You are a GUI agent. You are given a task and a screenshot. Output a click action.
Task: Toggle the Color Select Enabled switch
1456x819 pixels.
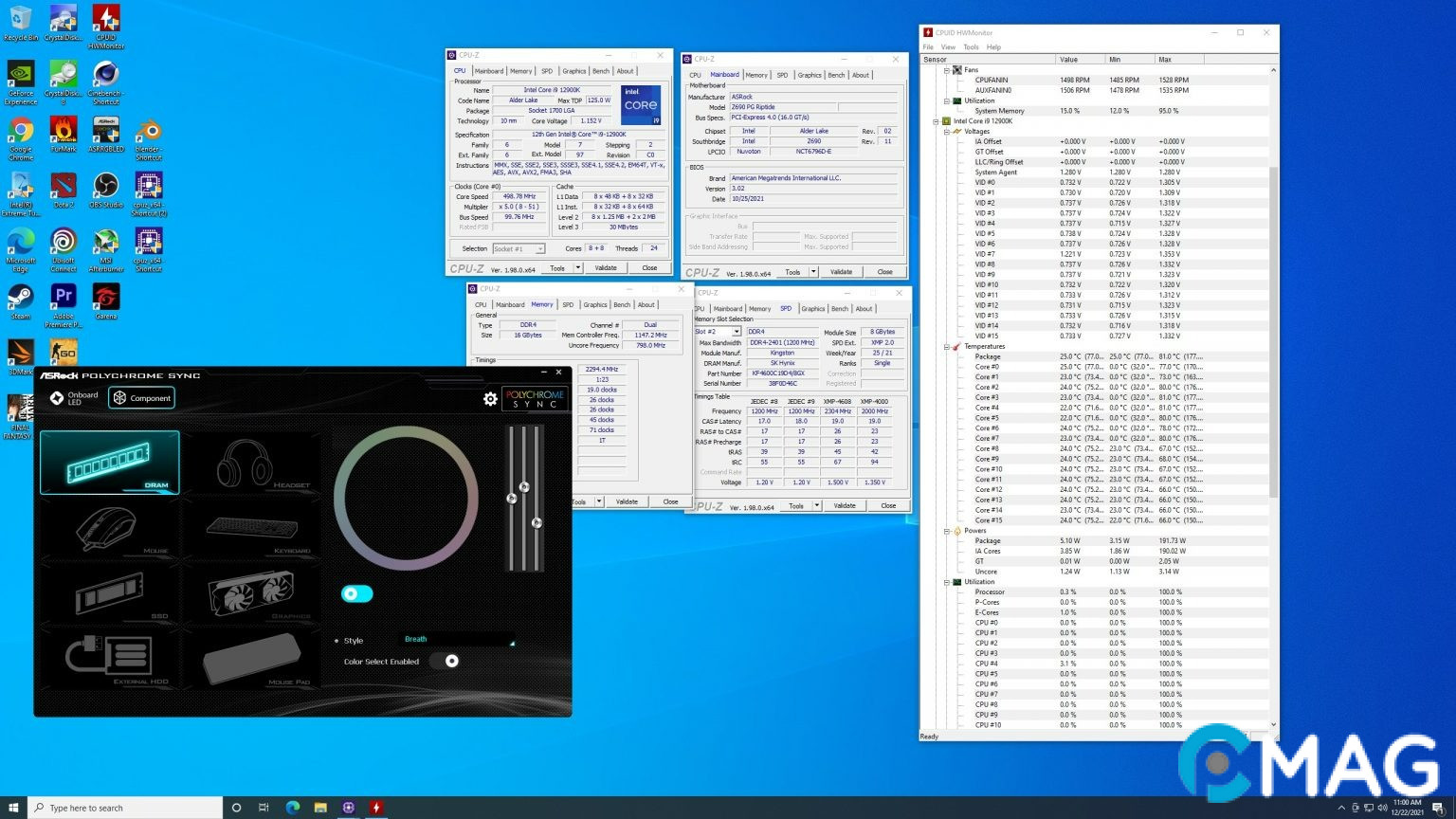(x=446, y=661)
